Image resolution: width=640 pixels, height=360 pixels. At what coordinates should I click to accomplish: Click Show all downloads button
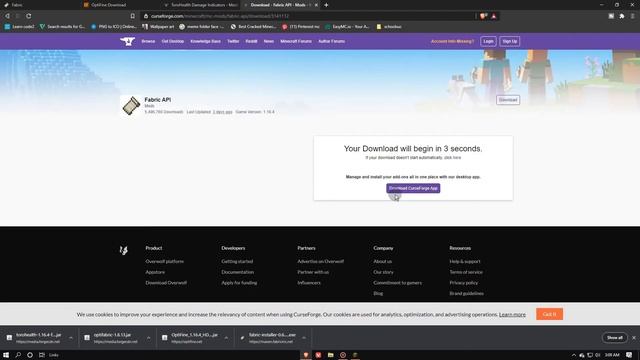pos(615,338)
